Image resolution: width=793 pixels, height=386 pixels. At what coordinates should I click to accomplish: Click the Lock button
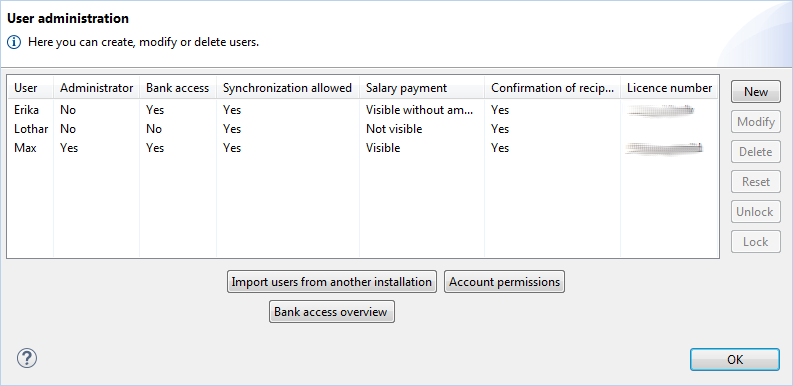pyautogui.click(x=756, y=242)
